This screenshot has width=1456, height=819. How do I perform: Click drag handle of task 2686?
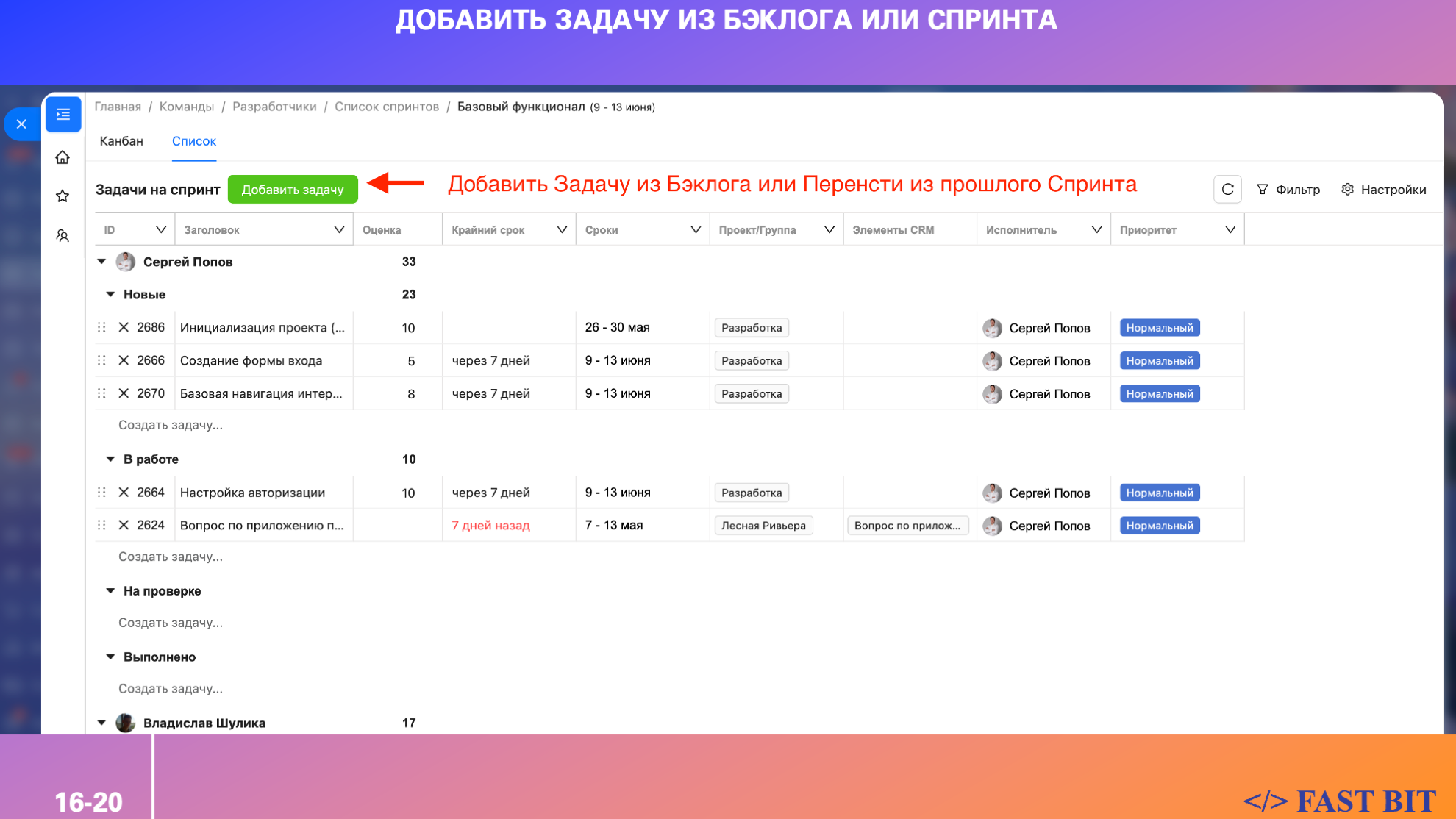click(x=101, y=328)
